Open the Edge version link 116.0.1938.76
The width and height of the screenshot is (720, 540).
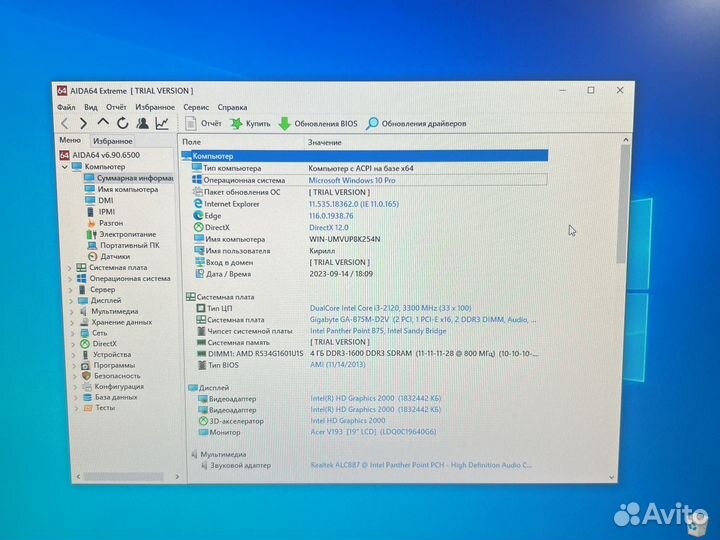pyautogui.click(x=331, y=216)
